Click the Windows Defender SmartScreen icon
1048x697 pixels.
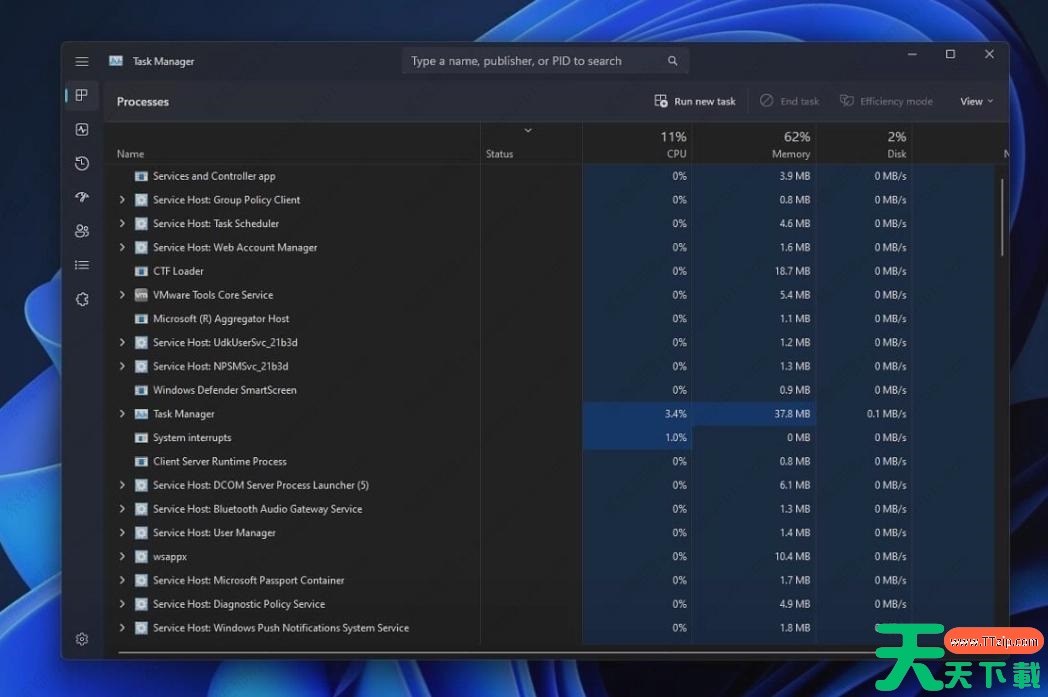(141, 390)
